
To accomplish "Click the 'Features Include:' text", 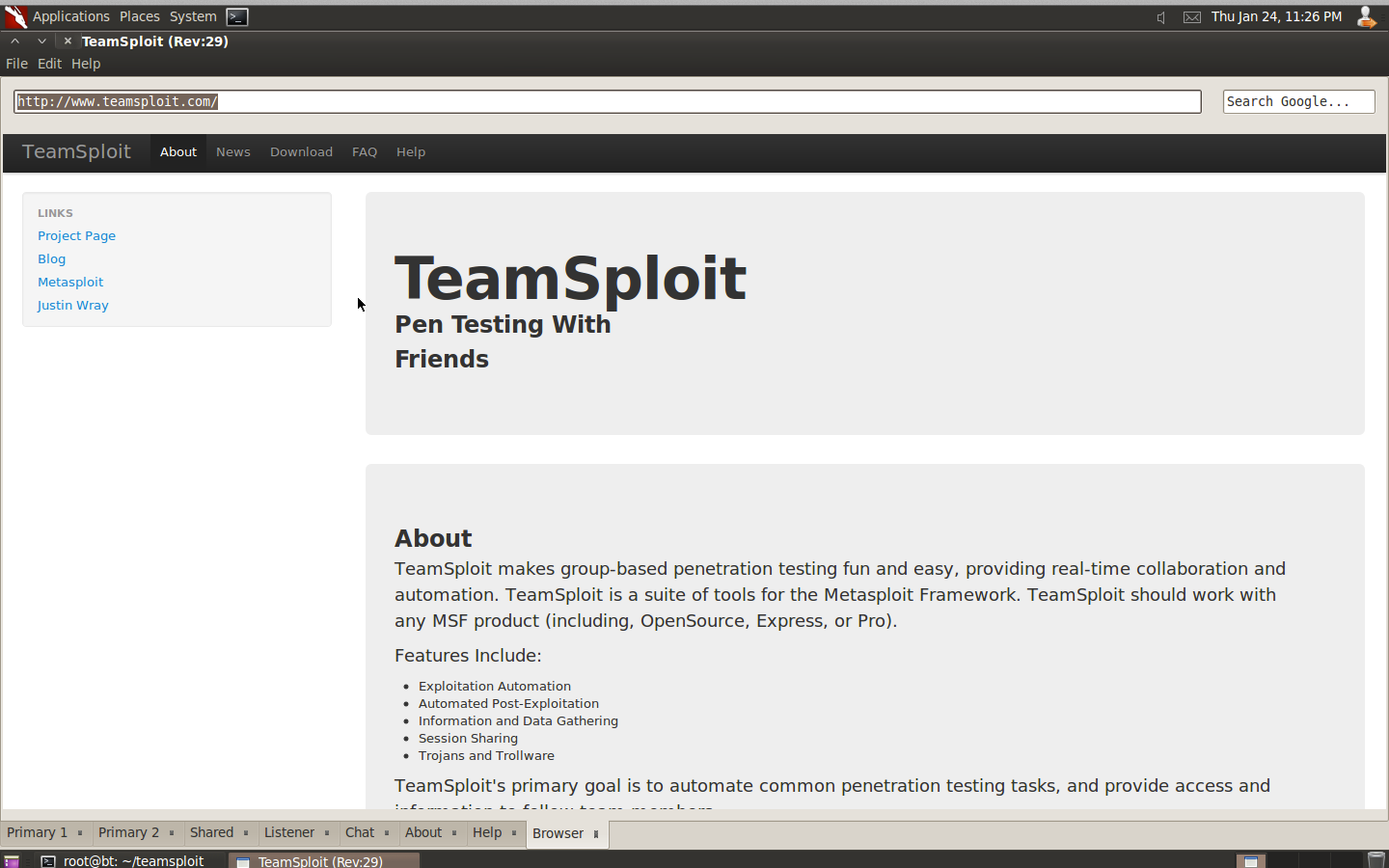I will tap(468, 656).
